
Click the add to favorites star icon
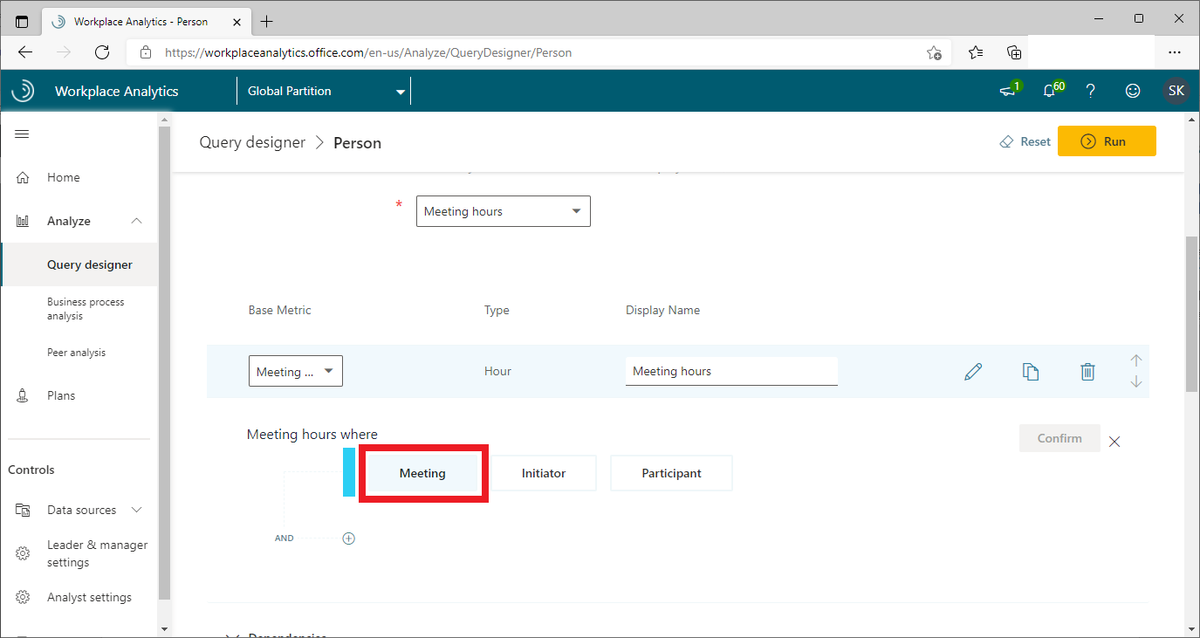pos(934,52)
